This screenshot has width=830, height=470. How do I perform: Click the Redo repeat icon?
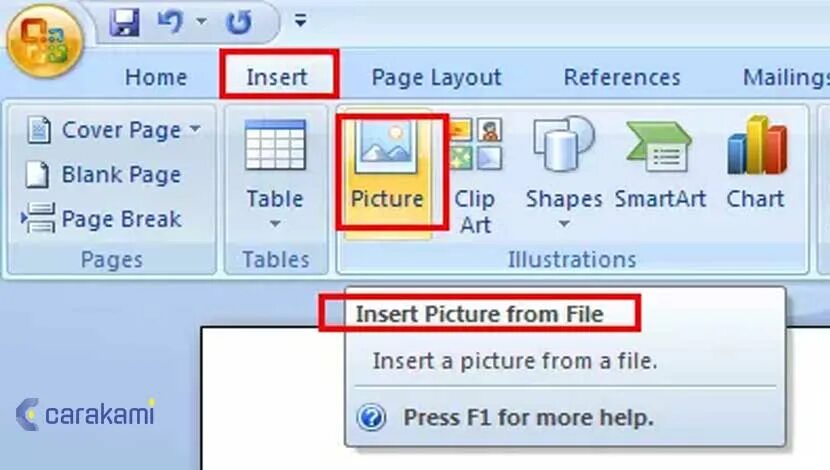pyautogui.click(x=239, y=22)
